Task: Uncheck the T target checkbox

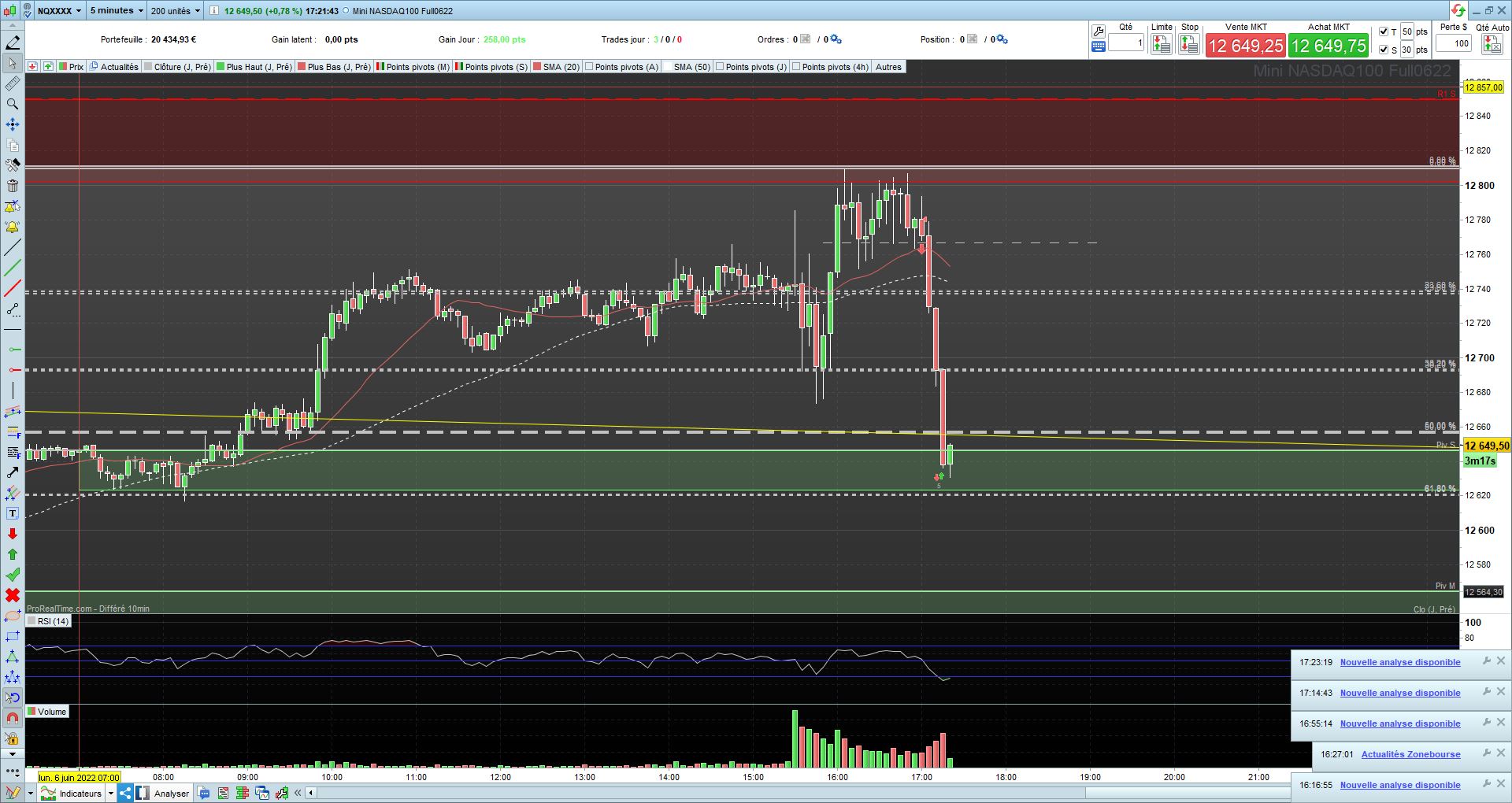Action: coord(1384,31)
